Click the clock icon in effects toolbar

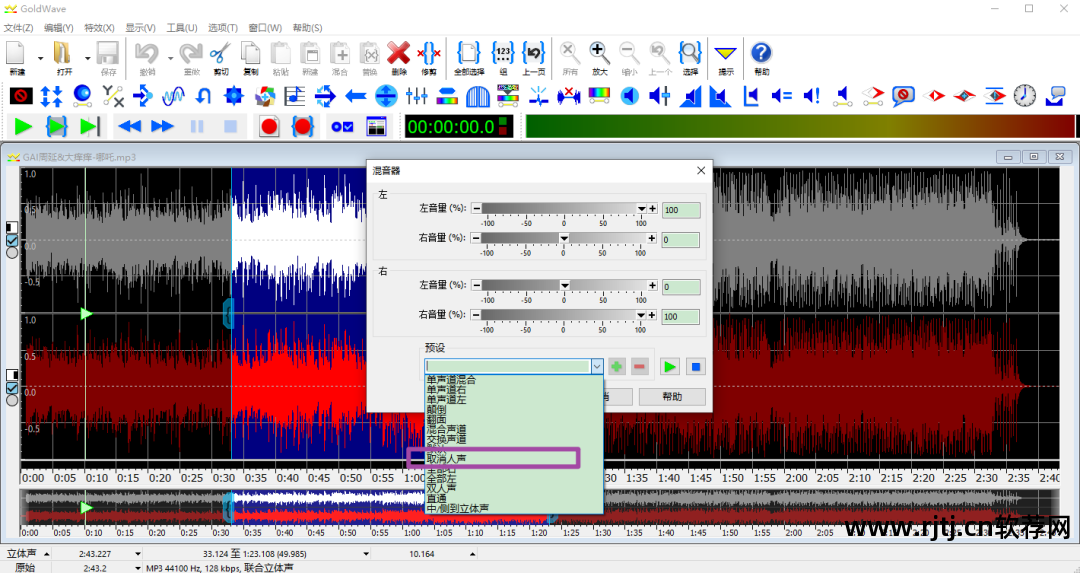click(1025, 96)
